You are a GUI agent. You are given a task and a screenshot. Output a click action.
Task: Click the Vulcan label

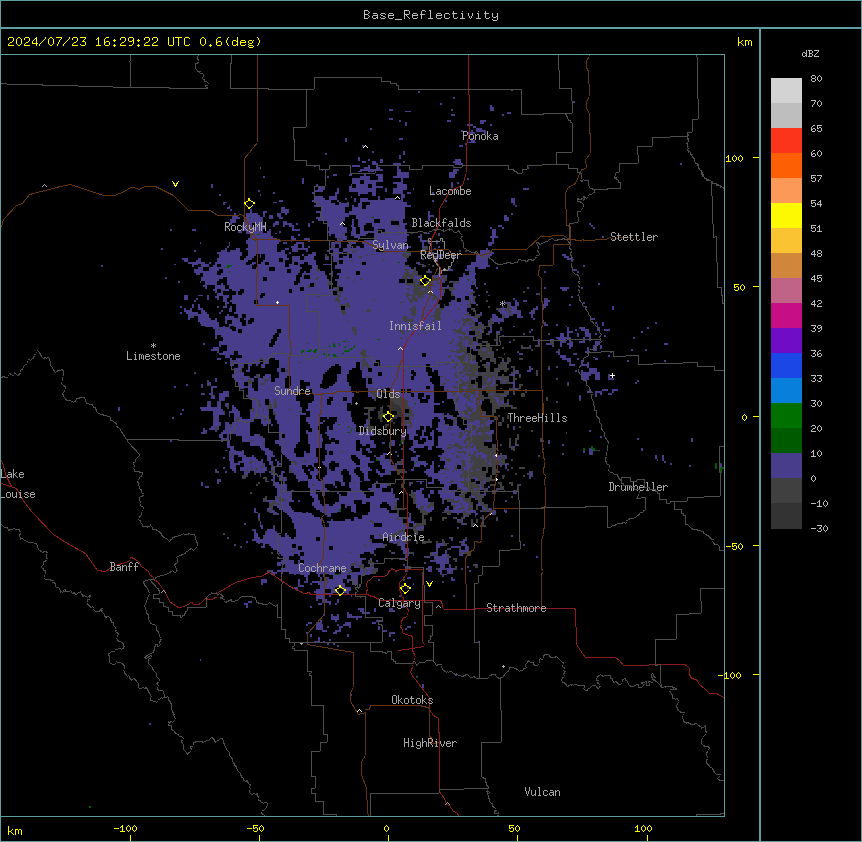pyautogui.click(x=542, y=792)
